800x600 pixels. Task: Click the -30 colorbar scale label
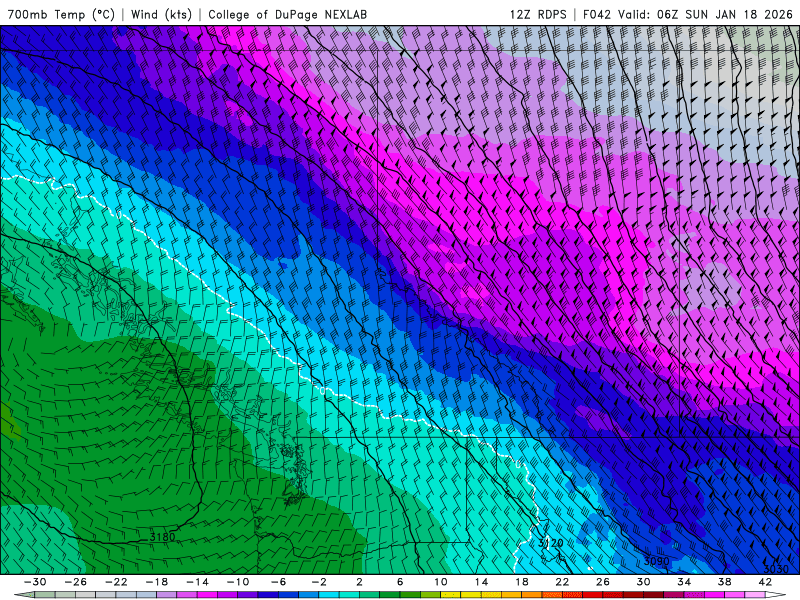[35, 582]
